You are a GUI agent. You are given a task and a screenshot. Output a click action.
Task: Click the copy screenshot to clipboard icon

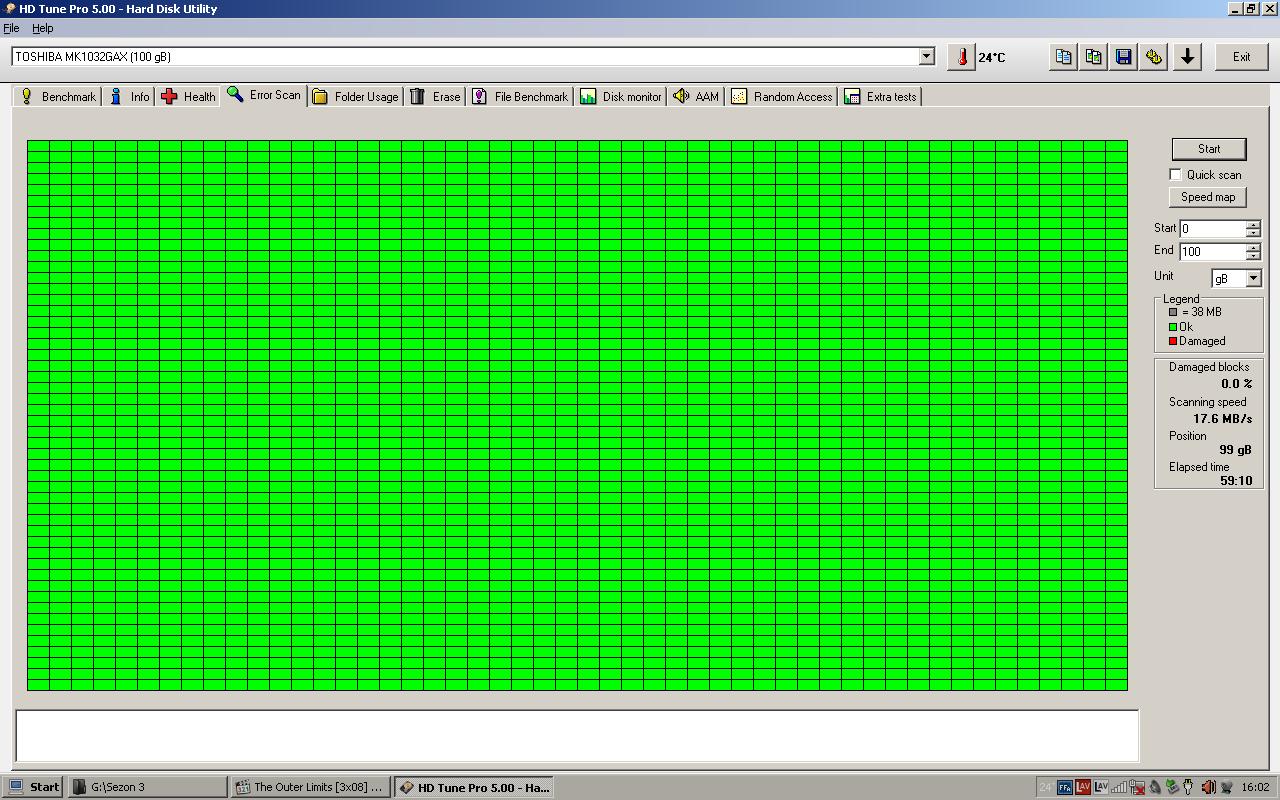1094,57
